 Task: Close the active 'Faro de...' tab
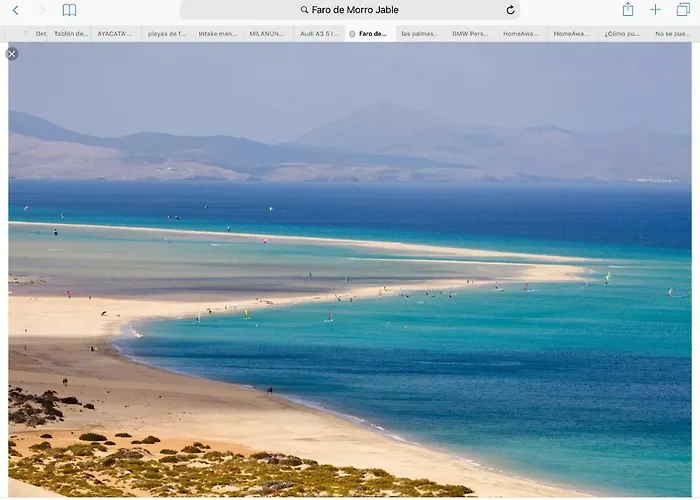[352, 33]
